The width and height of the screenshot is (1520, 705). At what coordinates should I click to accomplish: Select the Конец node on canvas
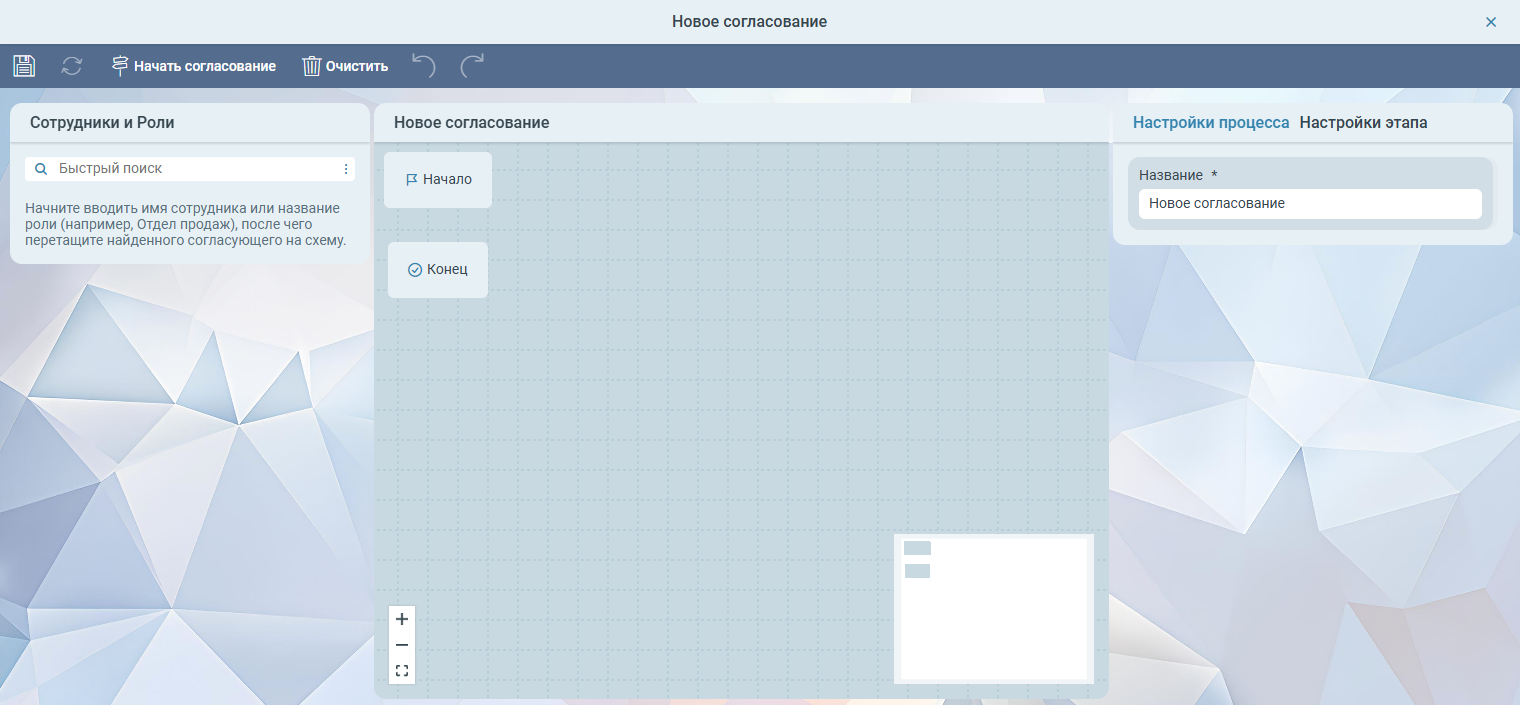(438, 270)
